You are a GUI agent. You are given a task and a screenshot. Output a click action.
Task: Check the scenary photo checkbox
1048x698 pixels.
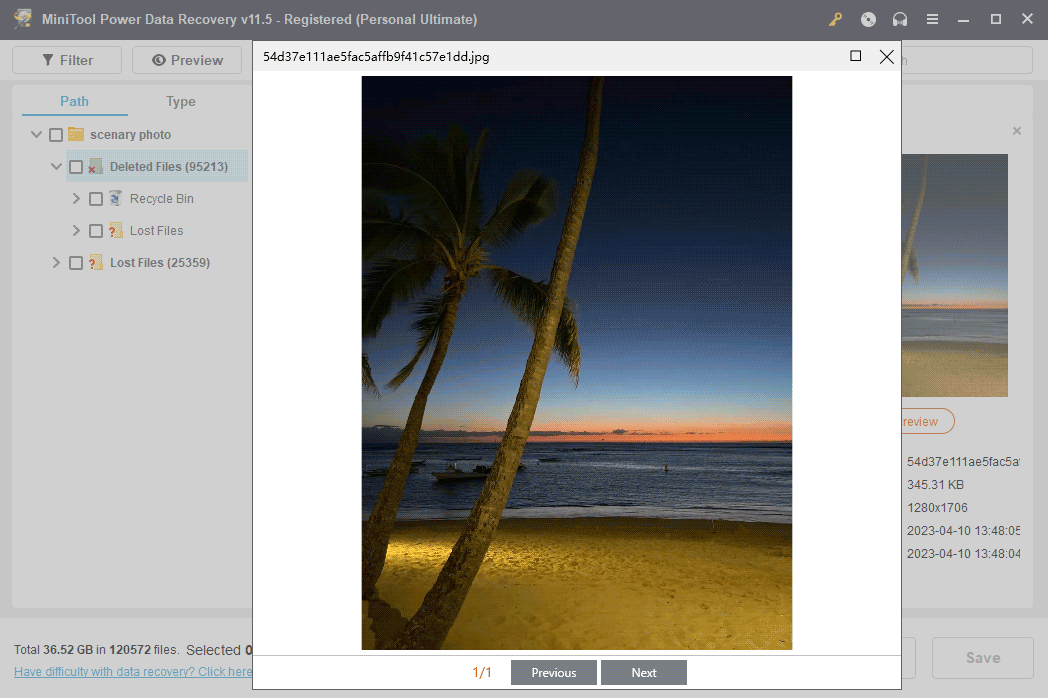click(x=56, y=135)
